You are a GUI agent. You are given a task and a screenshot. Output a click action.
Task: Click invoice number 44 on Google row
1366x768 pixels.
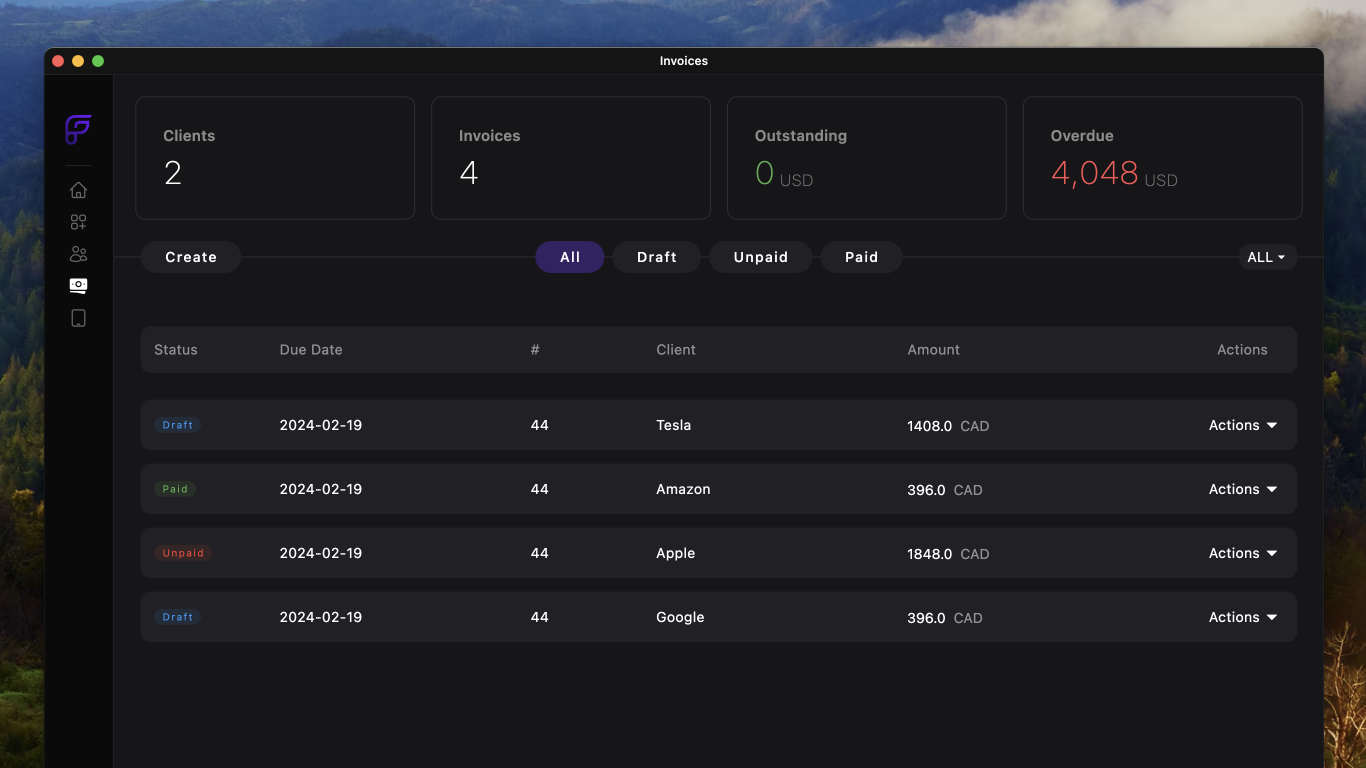(x=540, y=617)
